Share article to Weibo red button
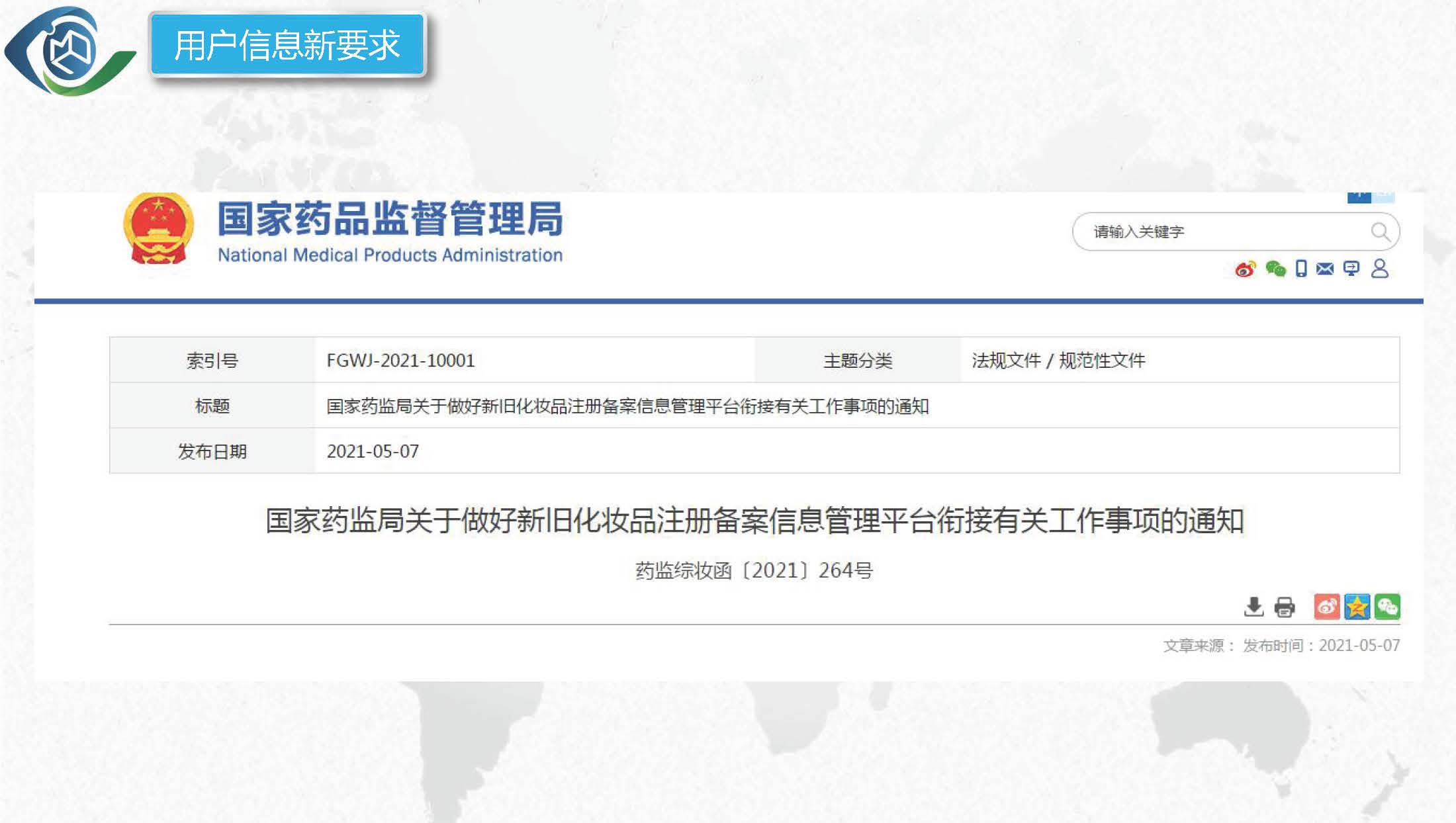 1327,607
